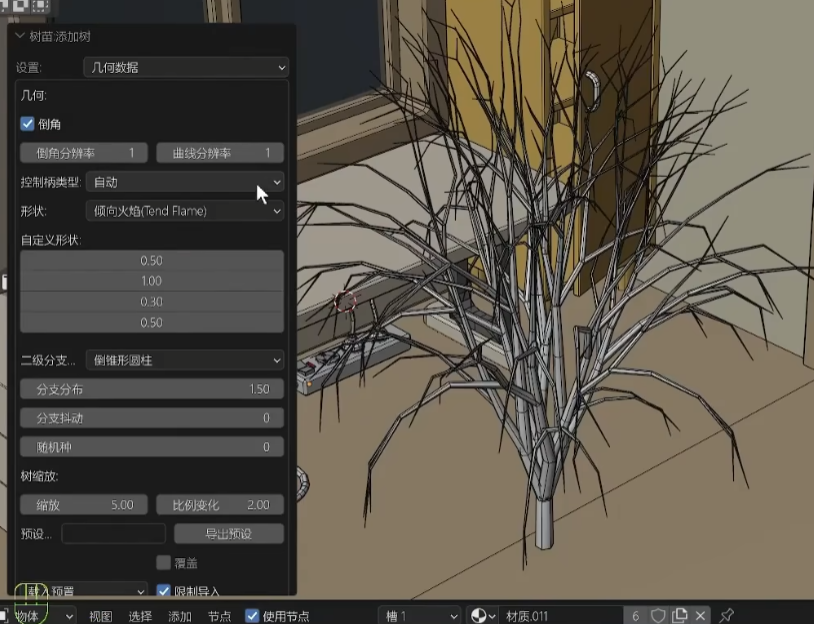The width and height of the screenshot is (814, 624).
Task: Toggle the fake user shield icon
Action: point(658,616)
